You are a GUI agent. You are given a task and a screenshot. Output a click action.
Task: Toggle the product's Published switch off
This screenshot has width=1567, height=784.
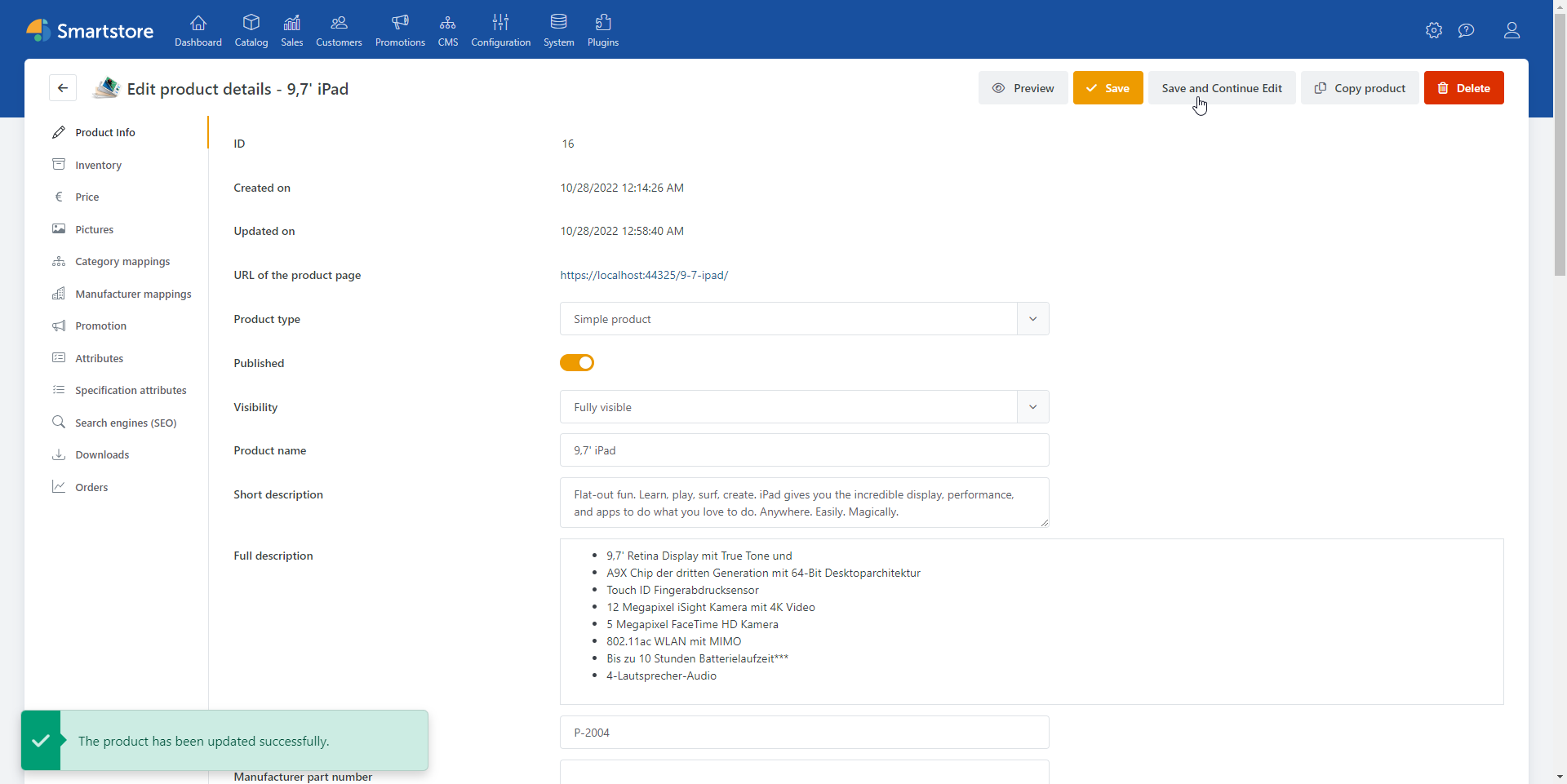coord(577,362)
